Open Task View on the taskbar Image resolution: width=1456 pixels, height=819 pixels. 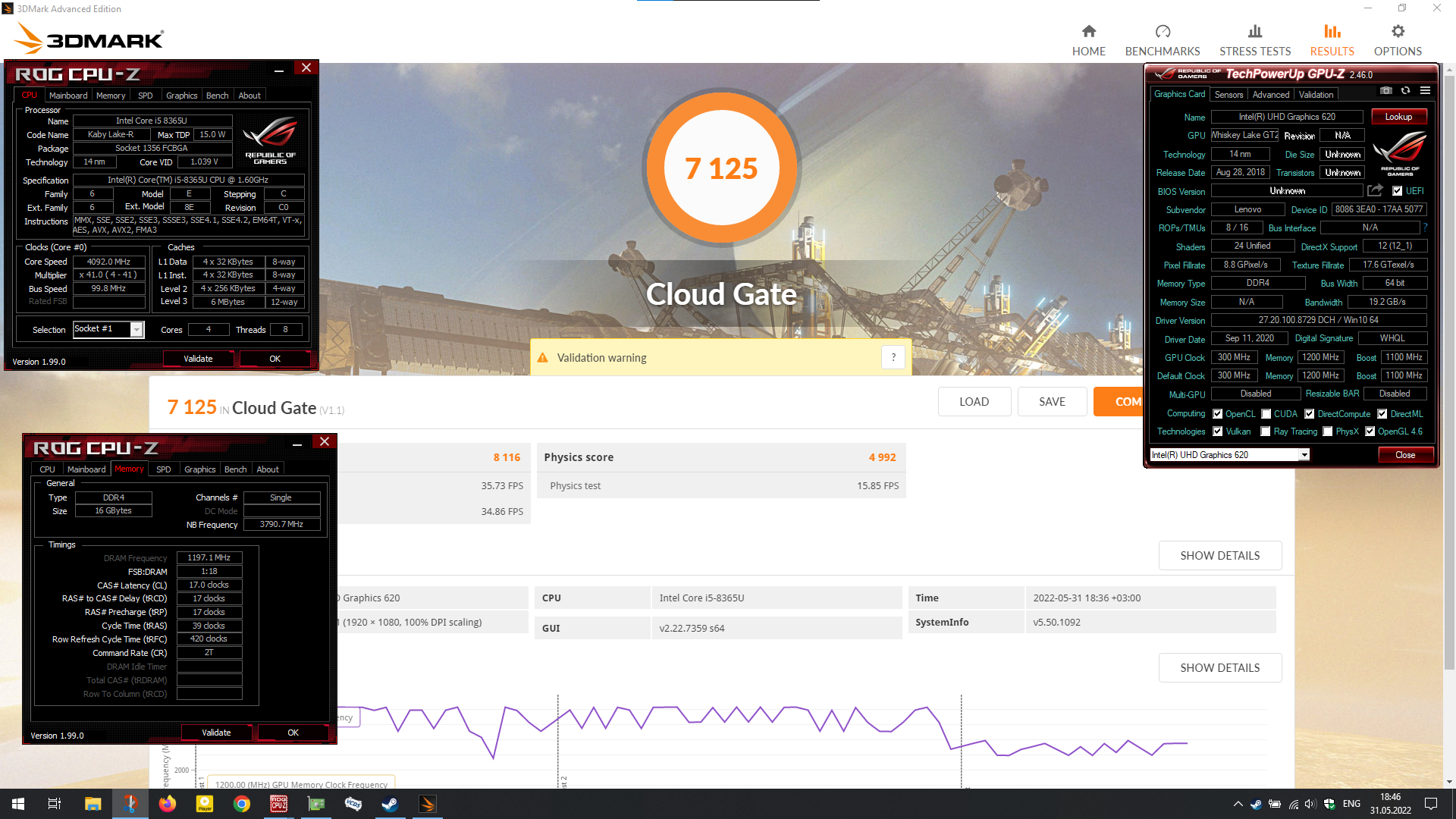click(55, 804)
